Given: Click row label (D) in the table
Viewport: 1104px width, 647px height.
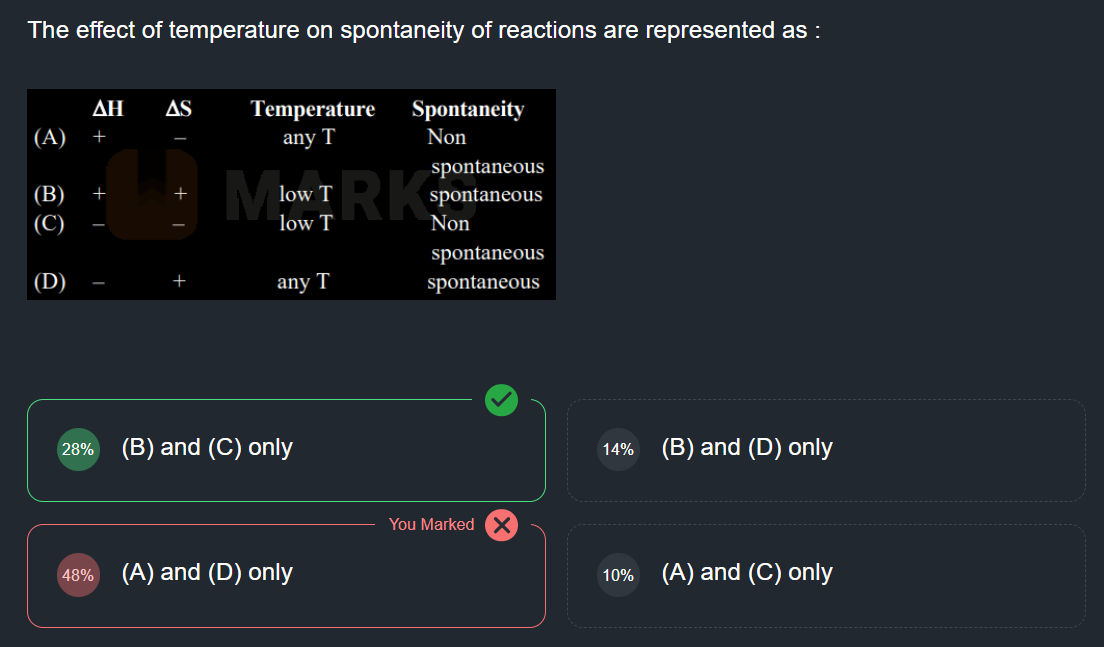Looking at the screenshot, I should 50,282.
